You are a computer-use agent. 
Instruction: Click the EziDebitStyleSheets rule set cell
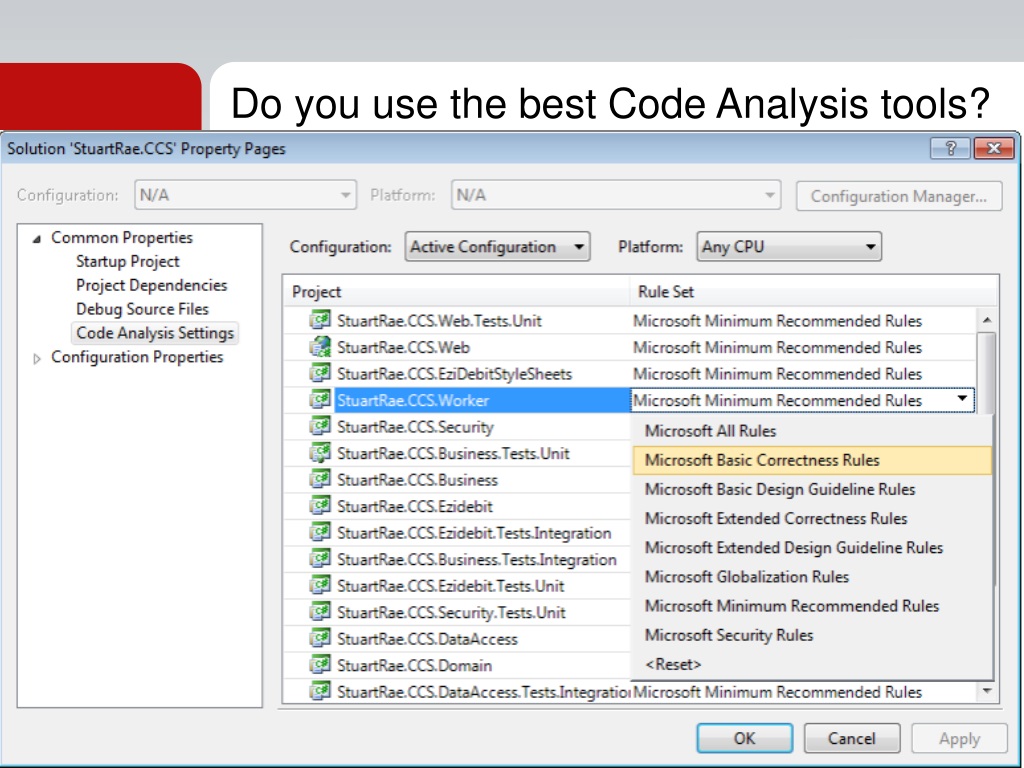[803, 374]
